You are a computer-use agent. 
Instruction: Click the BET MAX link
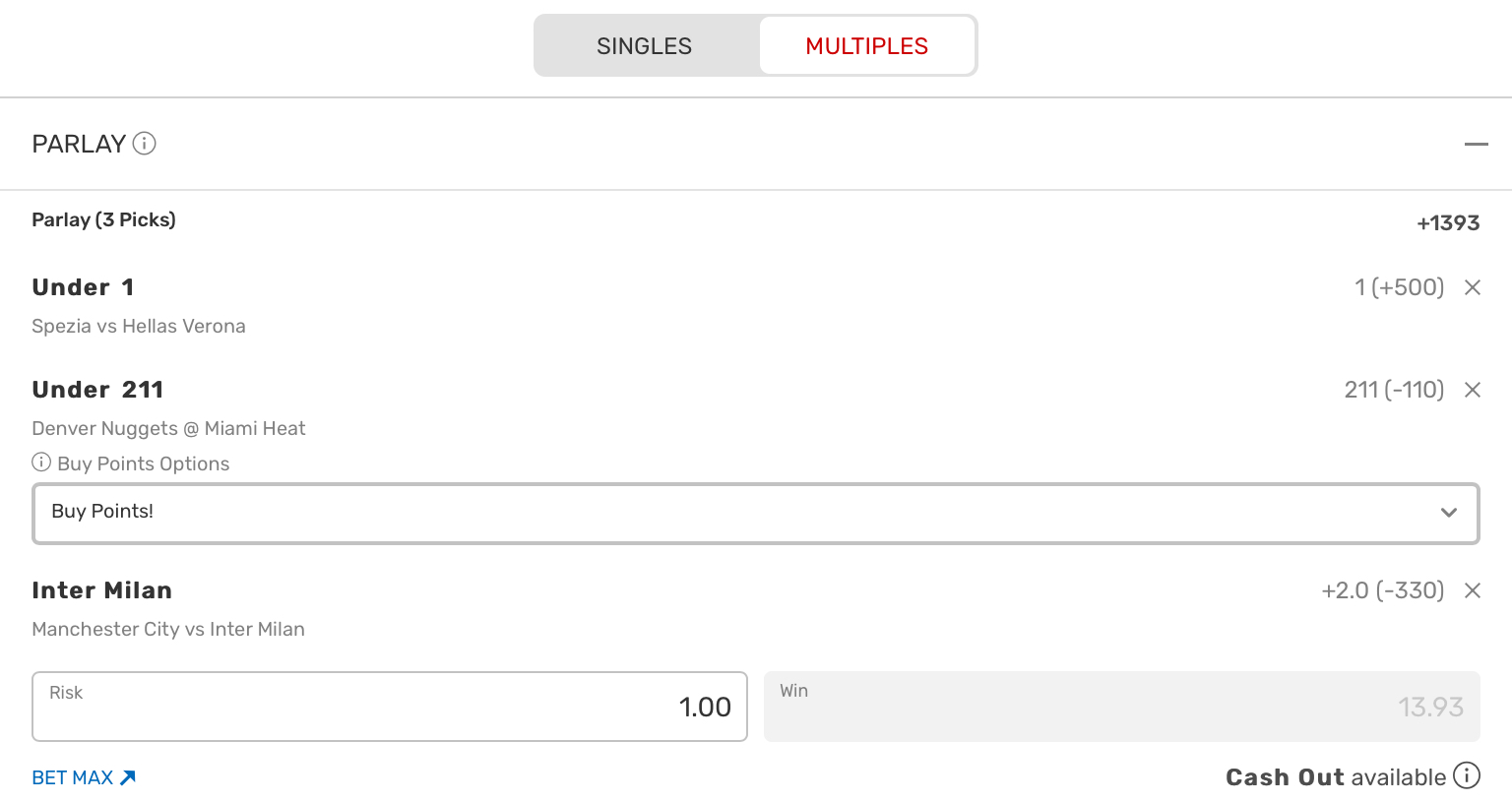point(84,777)
